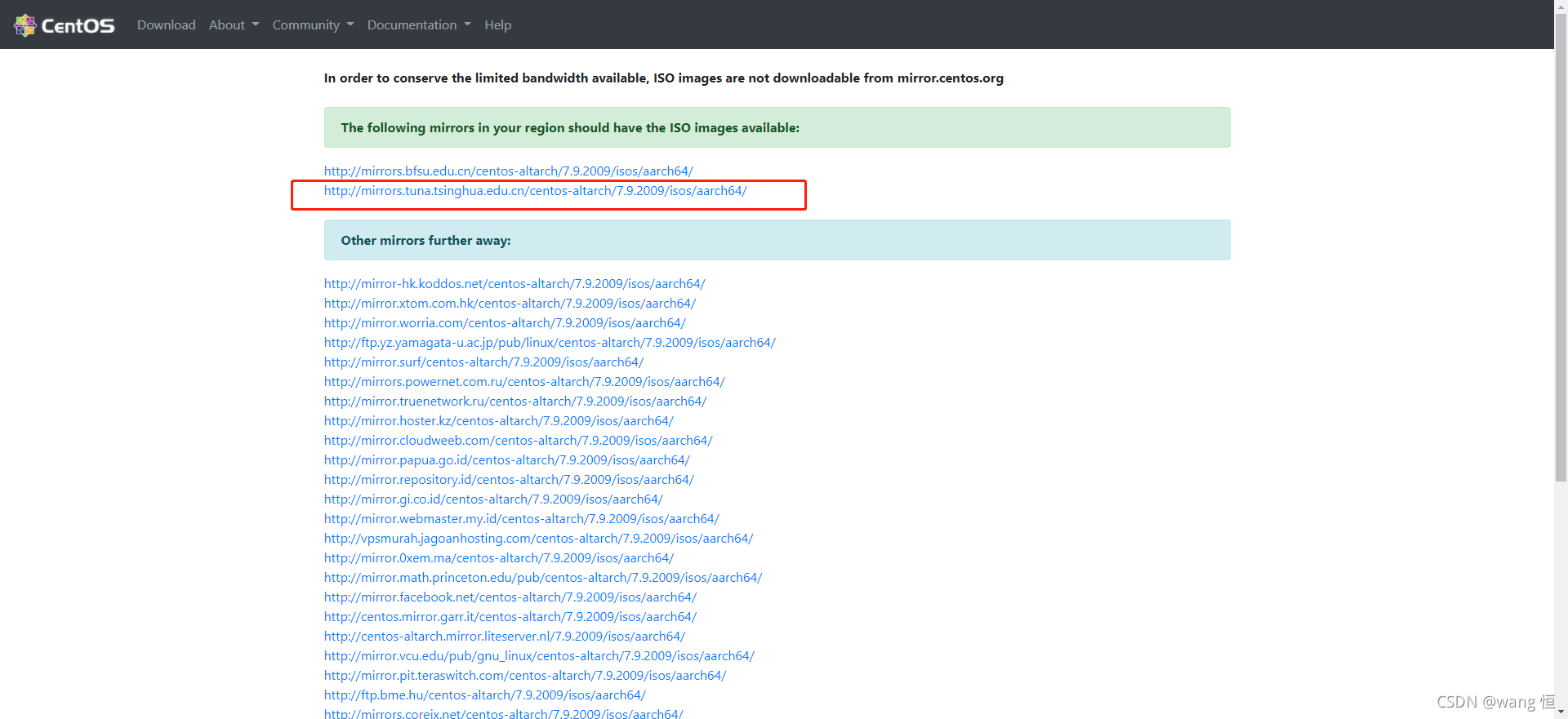Expand the Community dropdown menu
The image size is (1568, 719).
pos(313,25)
